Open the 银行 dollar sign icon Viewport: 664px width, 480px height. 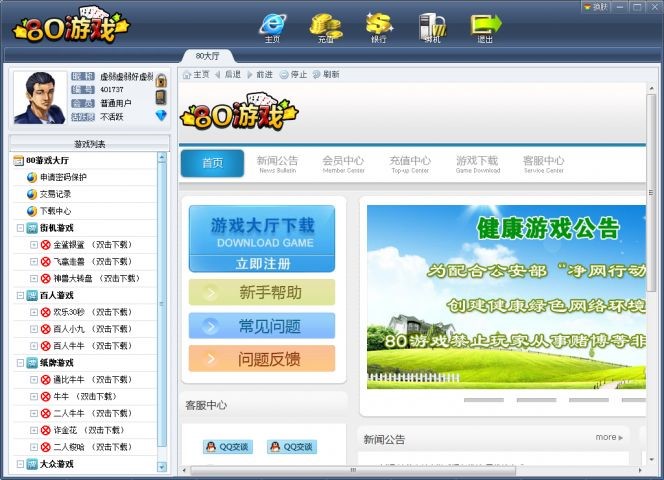point(379,28)
